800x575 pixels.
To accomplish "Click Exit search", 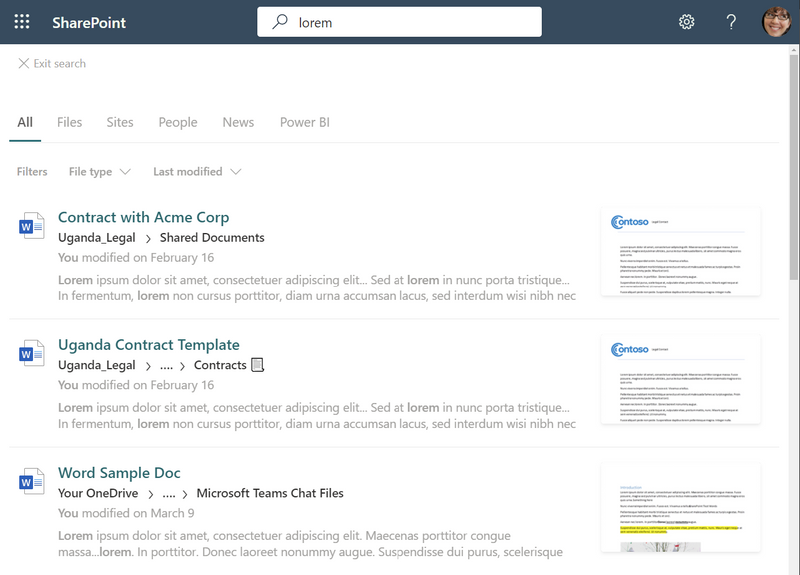I will 52,63.
